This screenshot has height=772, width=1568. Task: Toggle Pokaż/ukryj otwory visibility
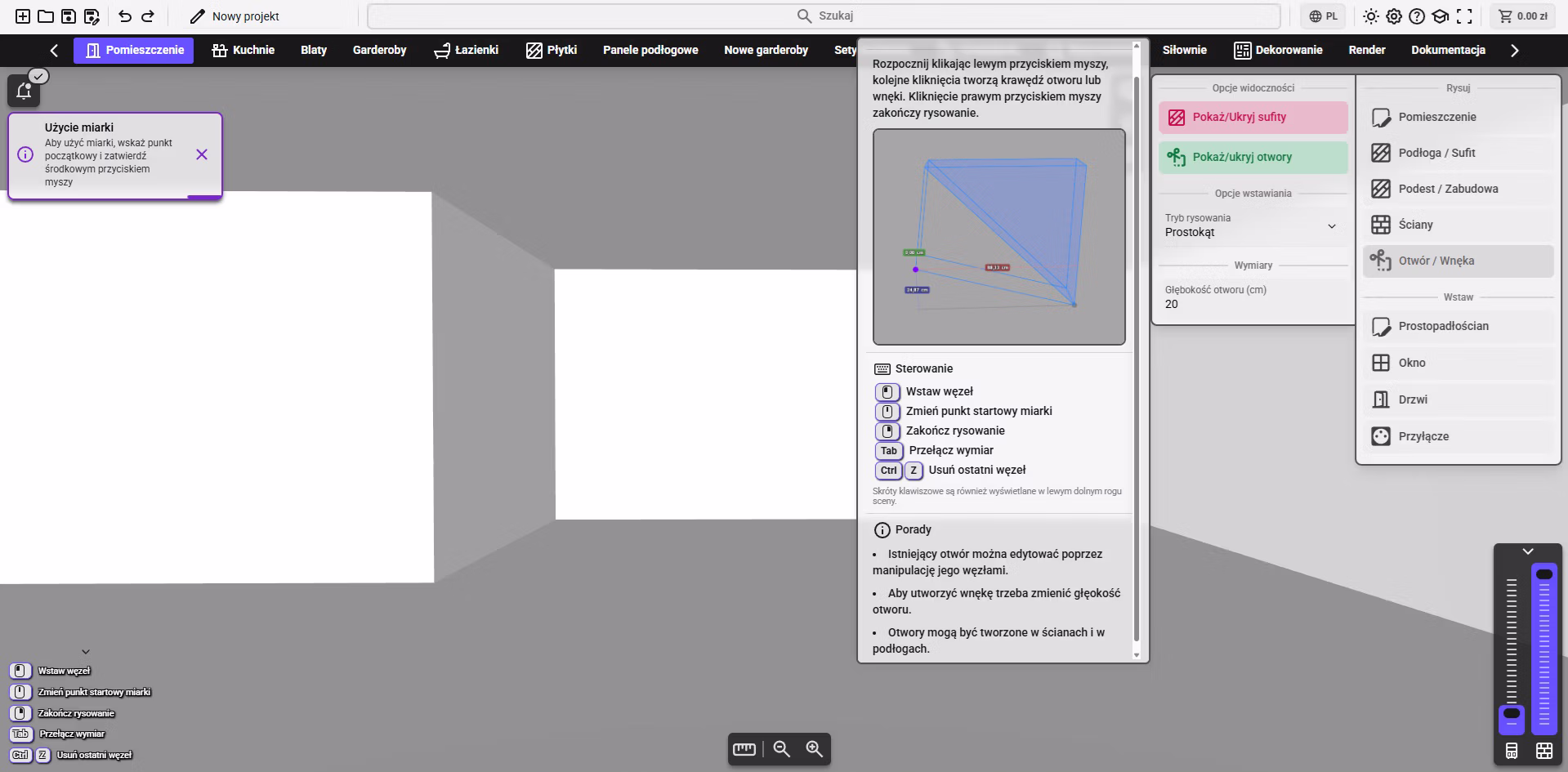pyautogui.click(x=1253, y=158)
